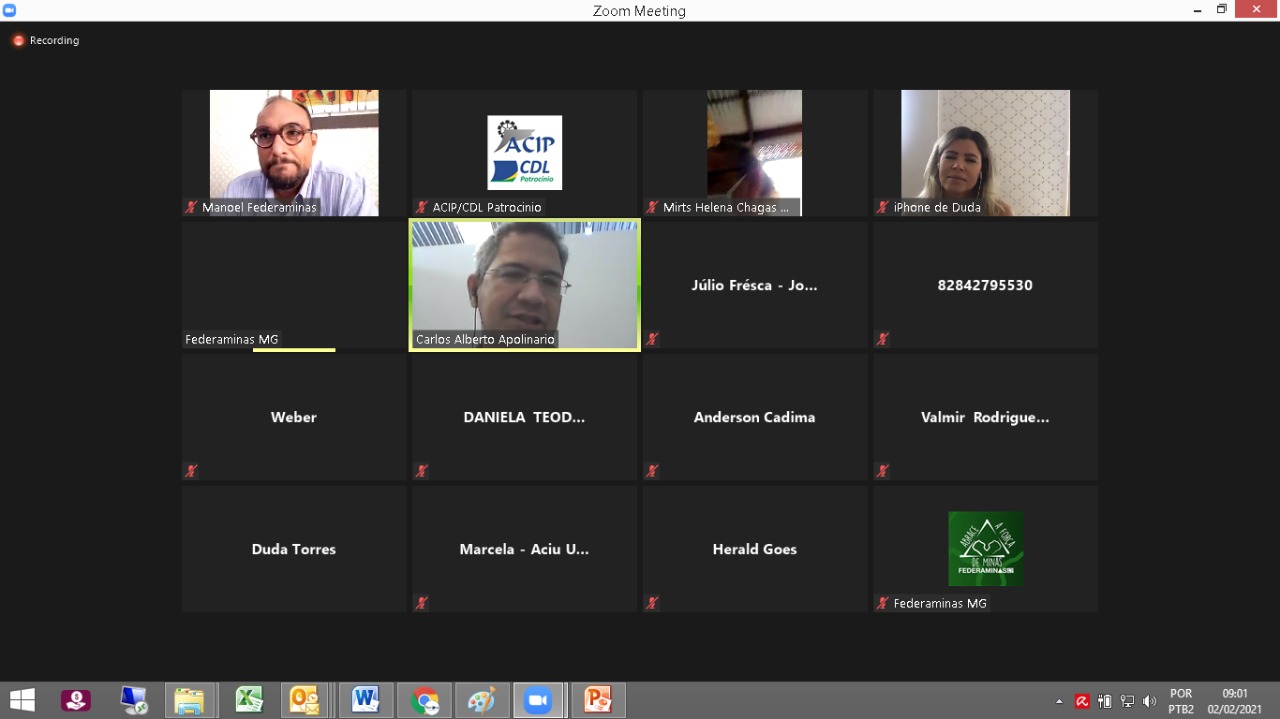1280x719 pixels.
Task: Click the Zoom taskbar icon
Action: pyautogui.click(x=538, y=700)
